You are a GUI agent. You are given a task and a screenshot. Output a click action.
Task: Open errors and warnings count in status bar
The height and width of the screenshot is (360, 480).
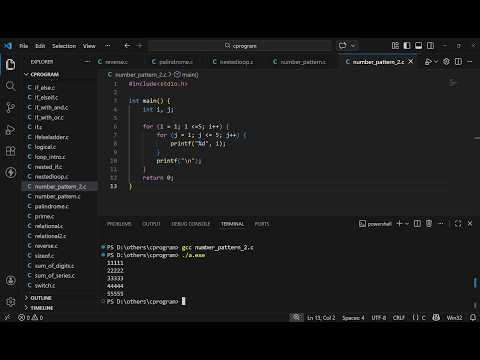(x=31, y=318)
